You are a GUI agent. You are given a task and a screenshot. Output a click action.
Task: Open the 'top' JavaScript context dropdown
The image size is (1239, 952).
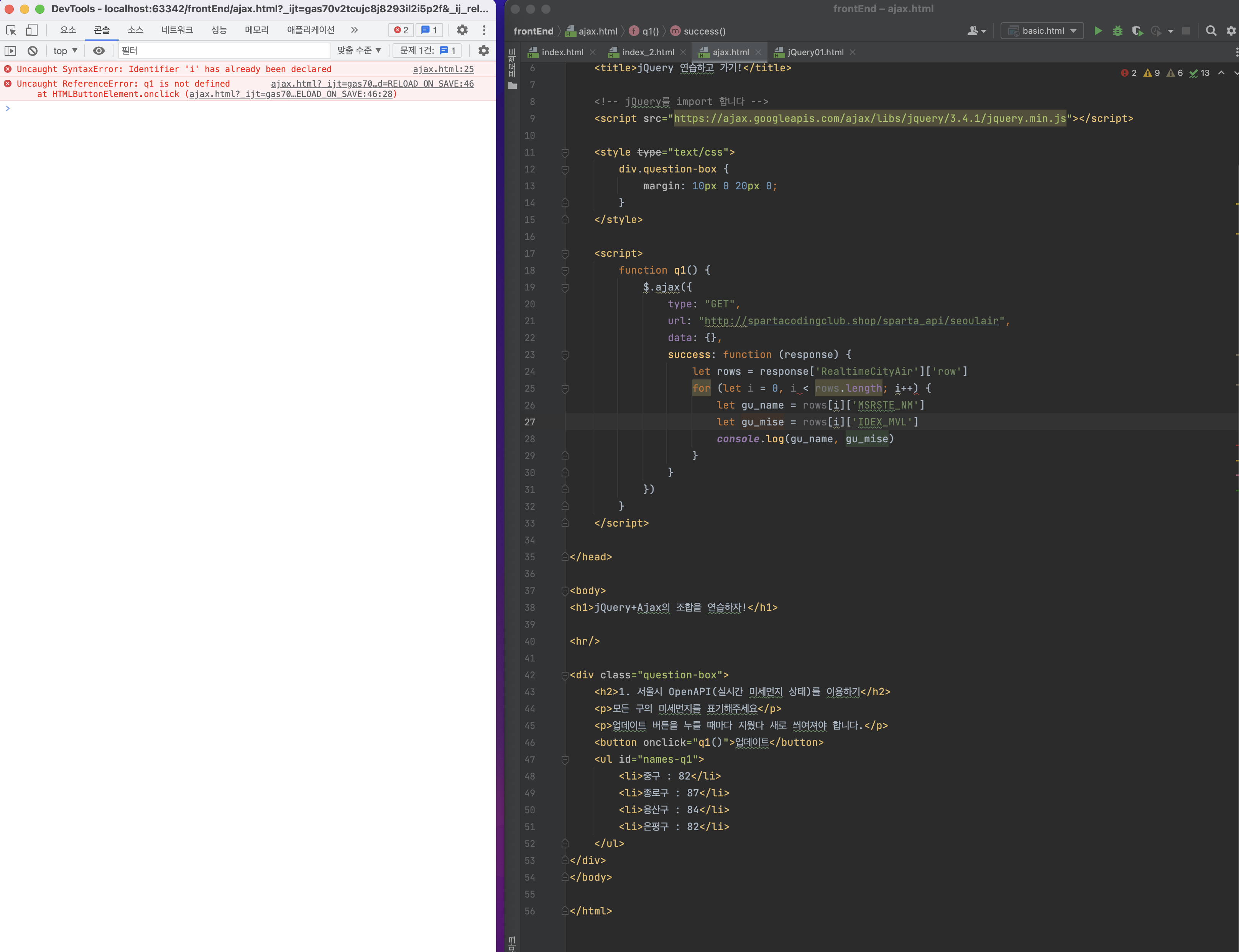(65, 51)
